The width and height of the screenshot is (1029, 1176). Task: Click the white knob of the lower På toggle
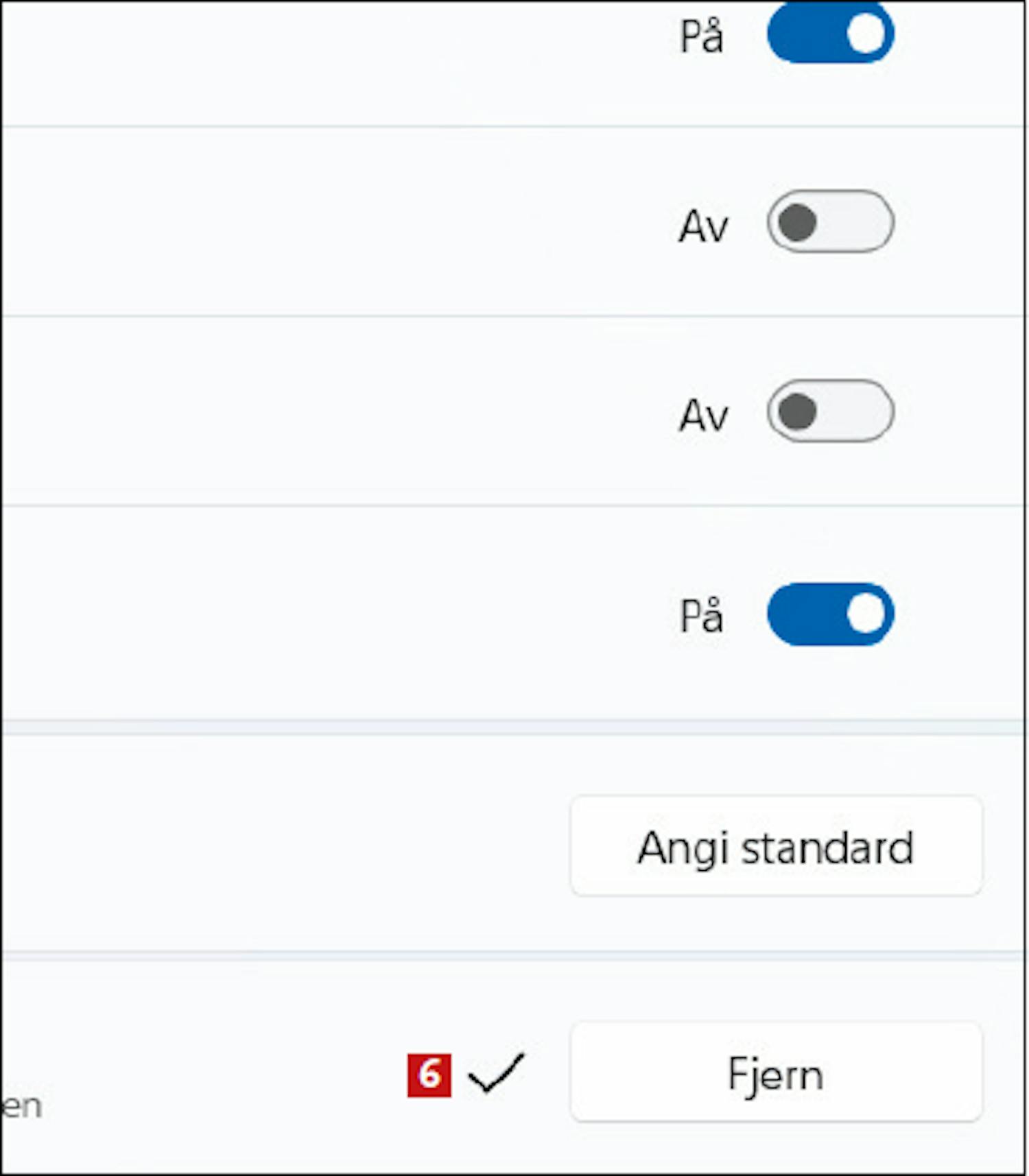(x=865, y=614)
